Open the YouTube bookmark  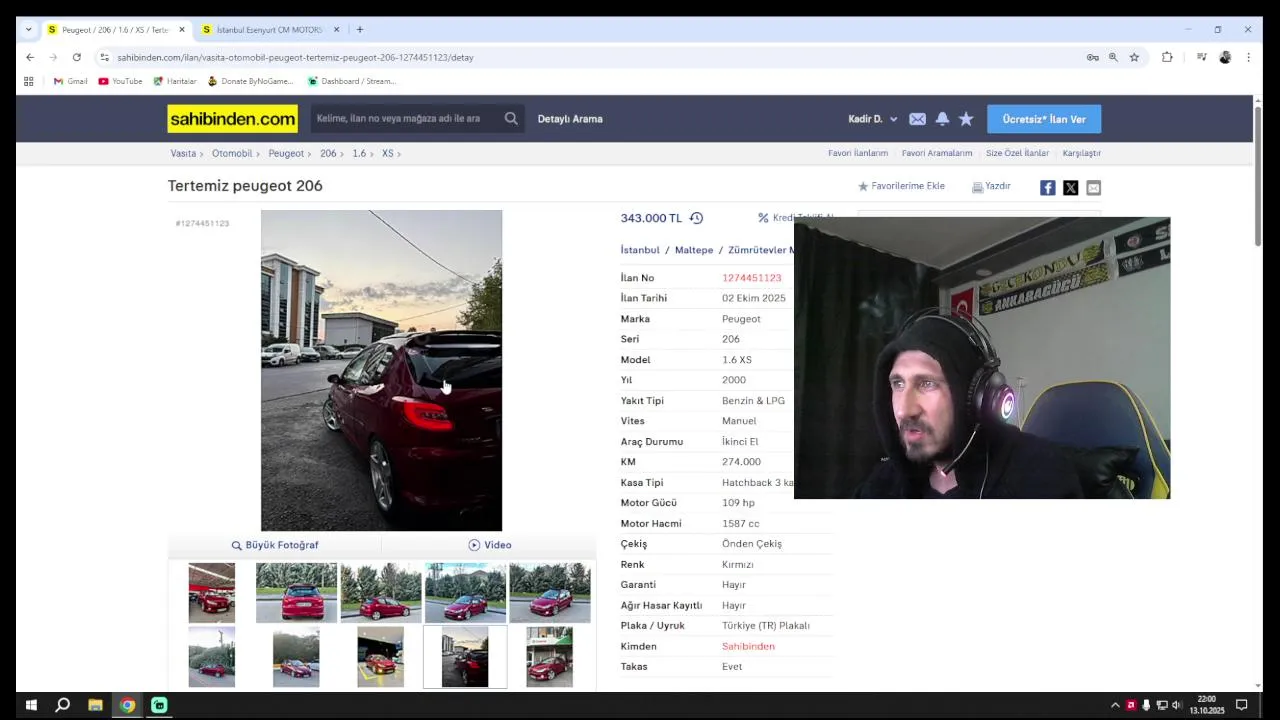(120, 81)
